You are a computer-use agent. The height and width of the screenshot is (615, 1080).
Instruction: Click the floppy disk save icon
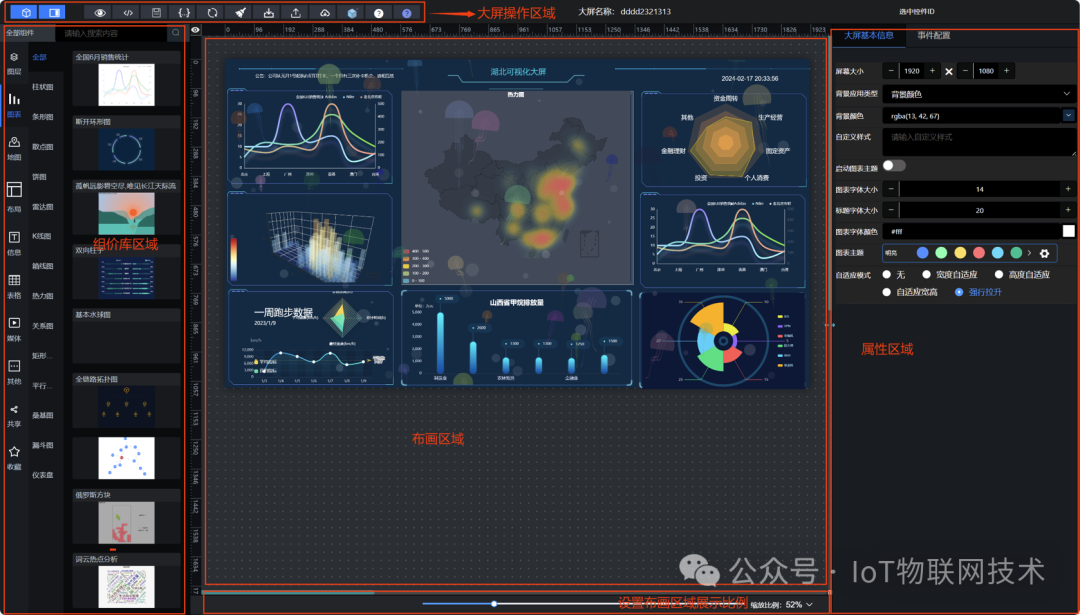click(156, 12)
